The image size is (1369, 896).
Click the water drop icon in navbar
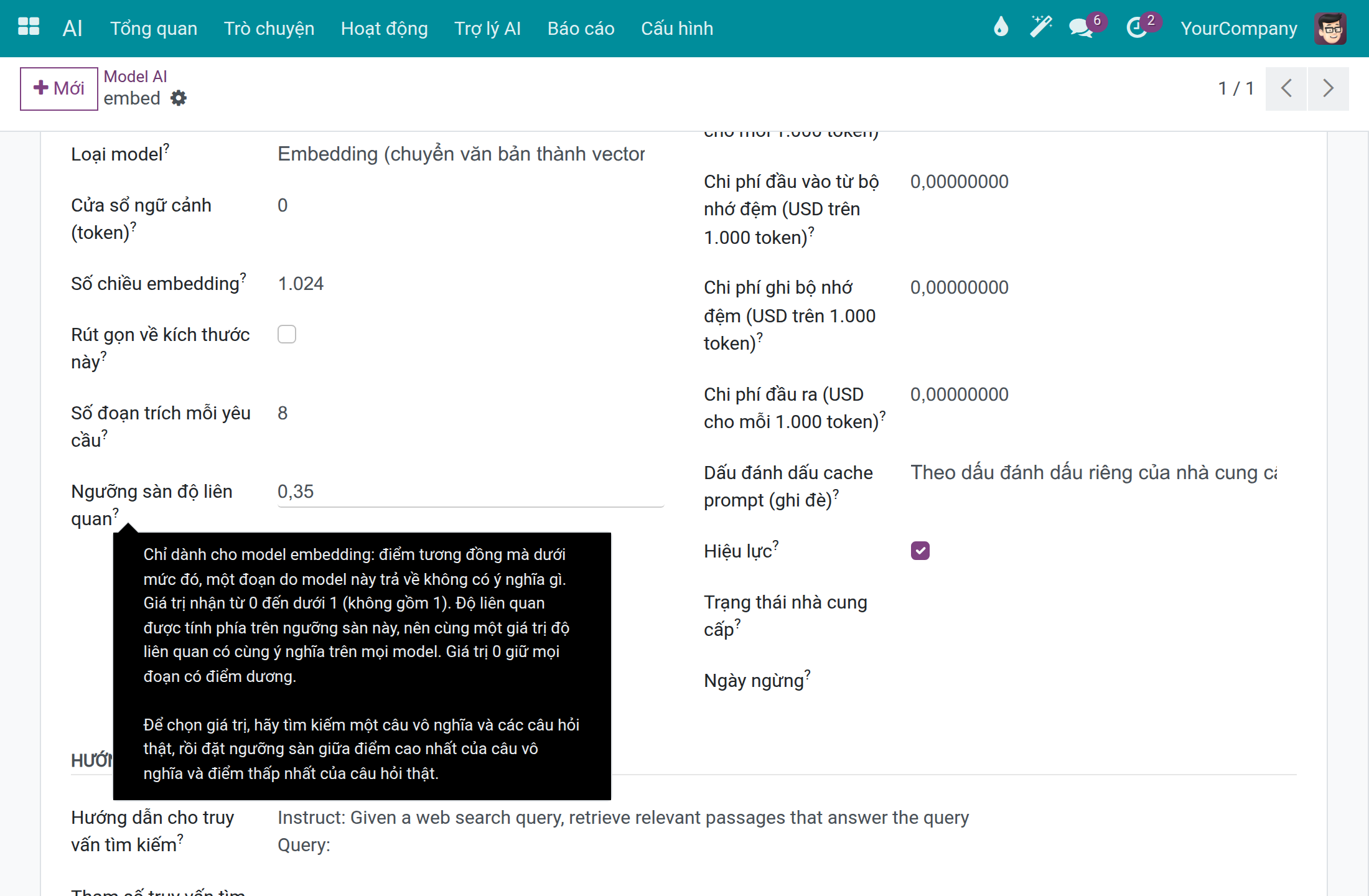pos(1001,27)
